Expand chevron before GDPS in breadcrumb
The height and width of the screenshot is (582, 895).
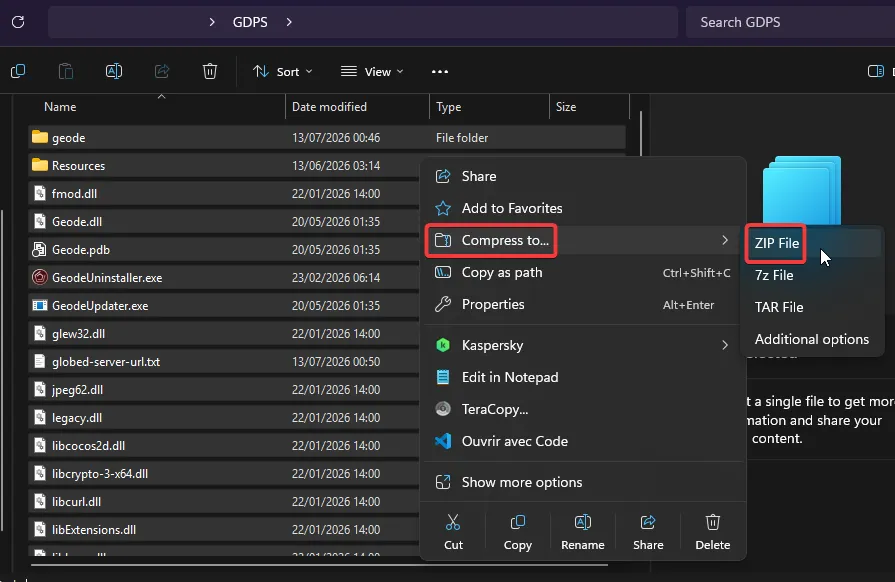coord(212,22)
